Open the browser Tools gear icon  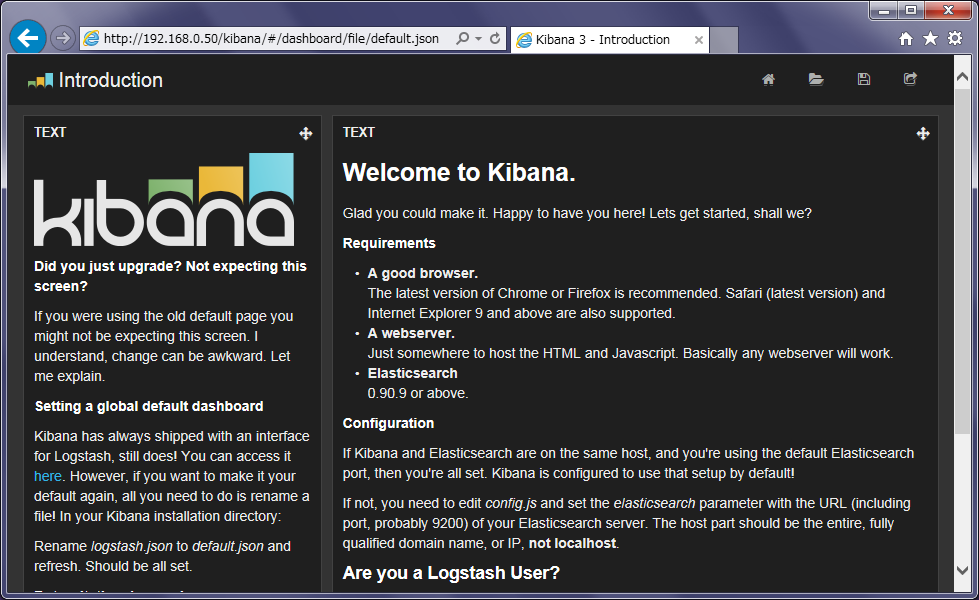coord(955,39)
